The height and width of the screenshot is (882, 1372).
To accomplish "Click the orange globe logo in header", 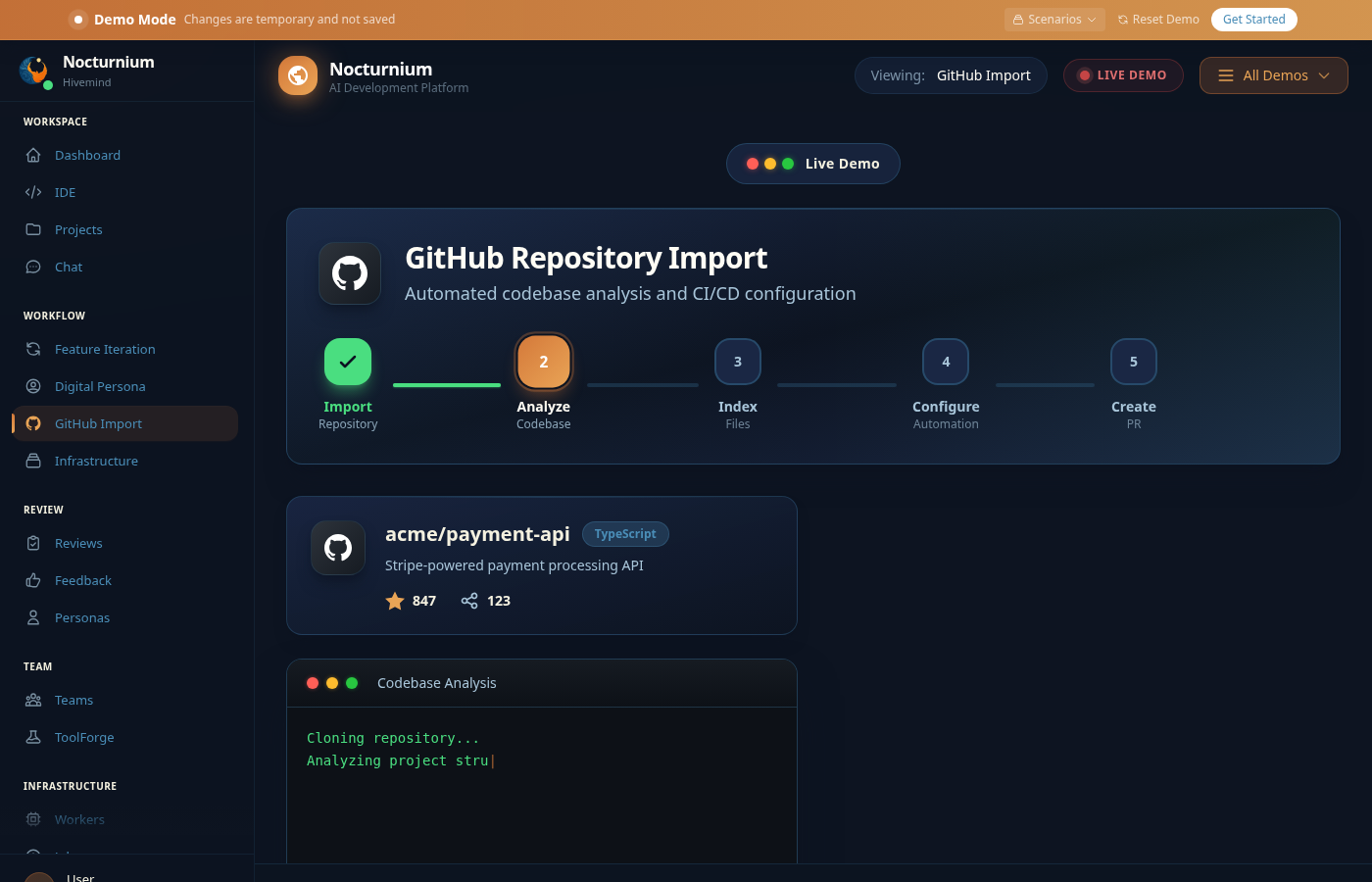I will 298,75.
